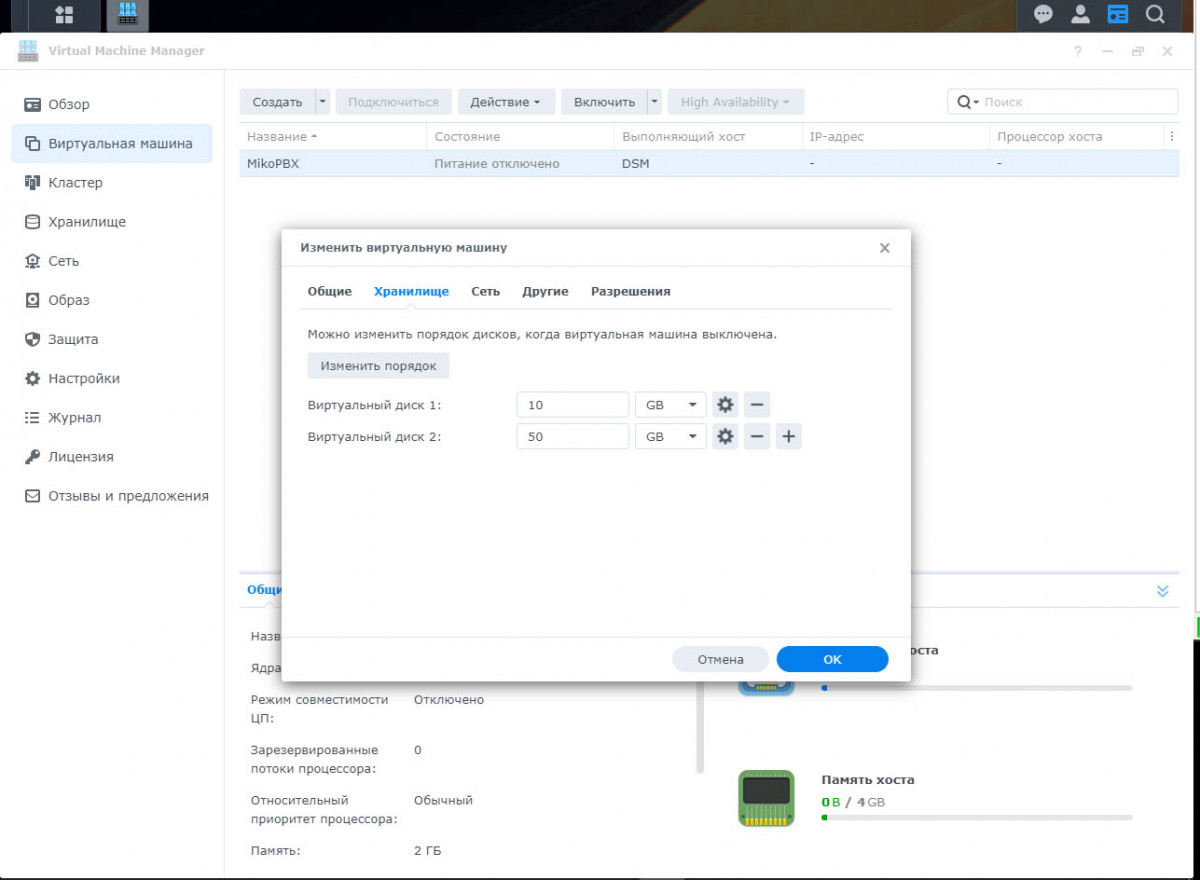1200x880 pixels.
Task: Open the user account options icon
Action: (x=1080, y=14)
